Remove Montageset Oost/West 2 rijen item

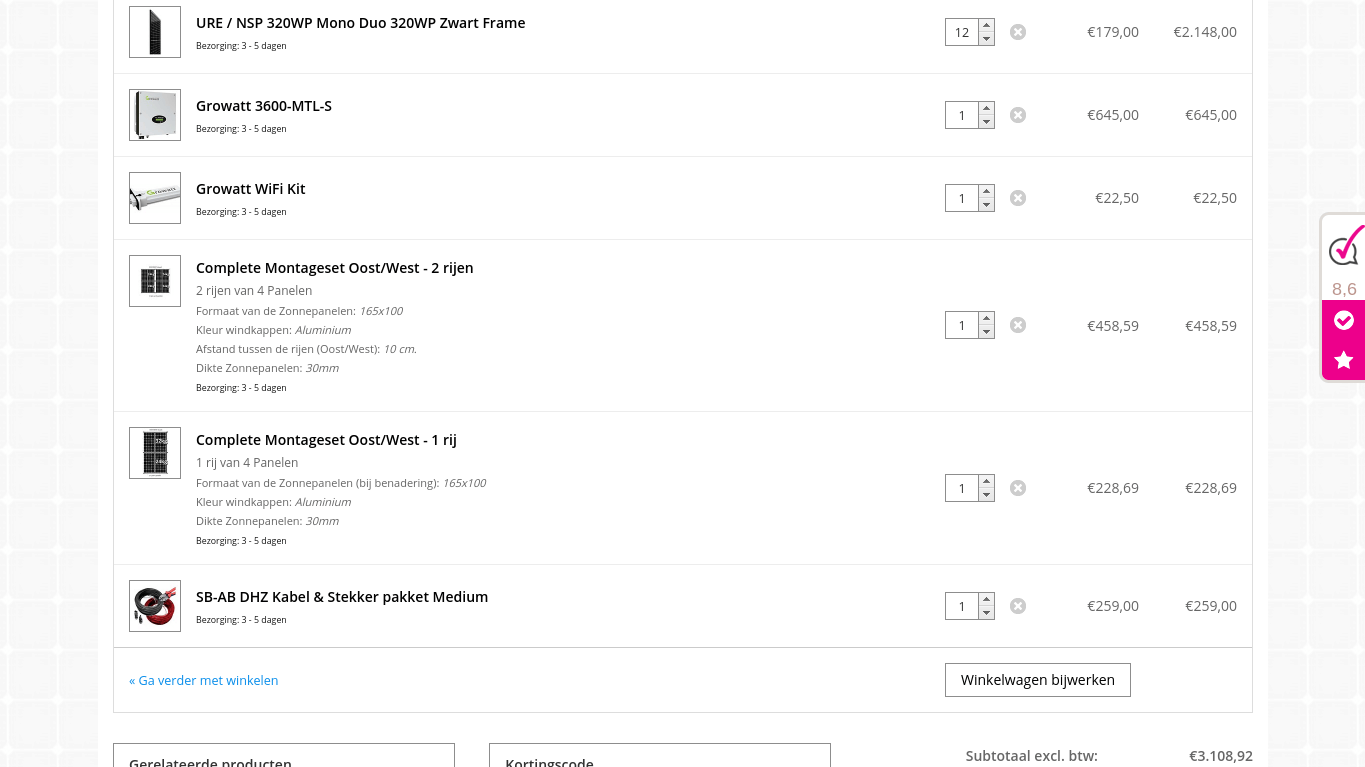pos(1018,325)
